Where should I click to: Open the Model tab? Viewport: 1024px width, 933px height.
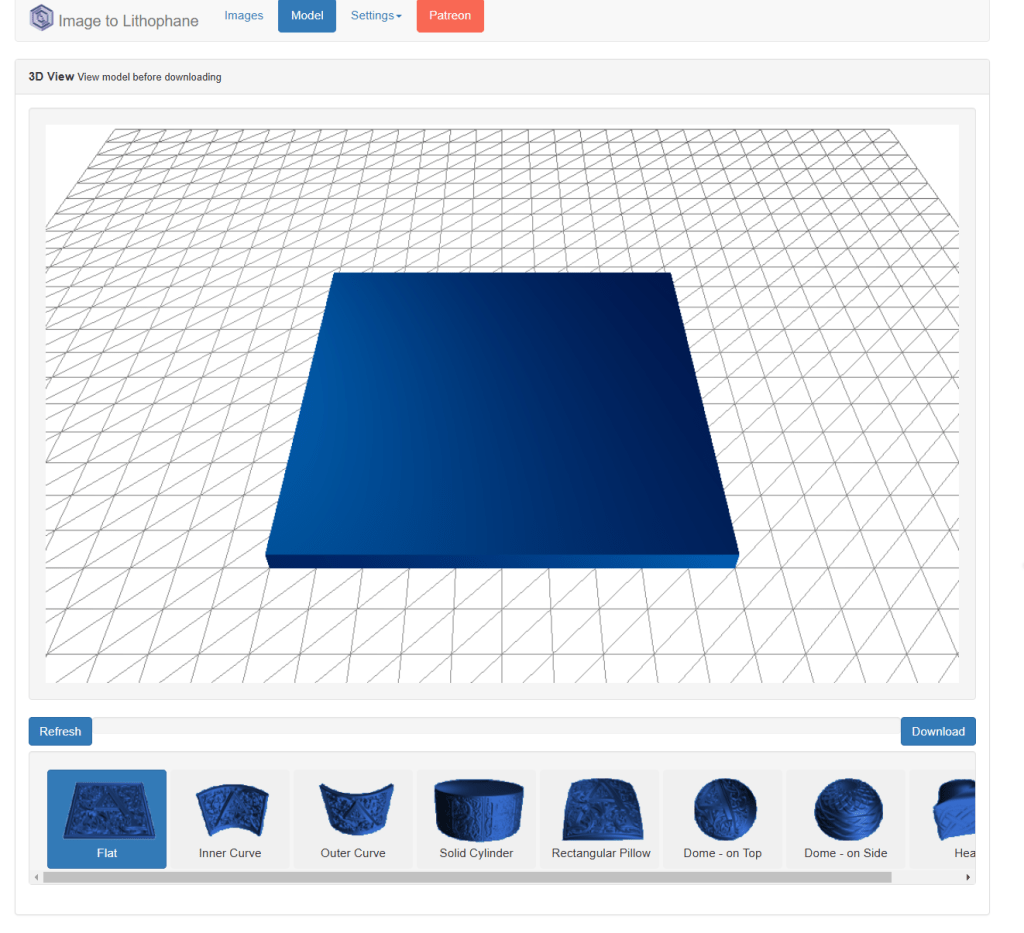click(x=307, y=16)
